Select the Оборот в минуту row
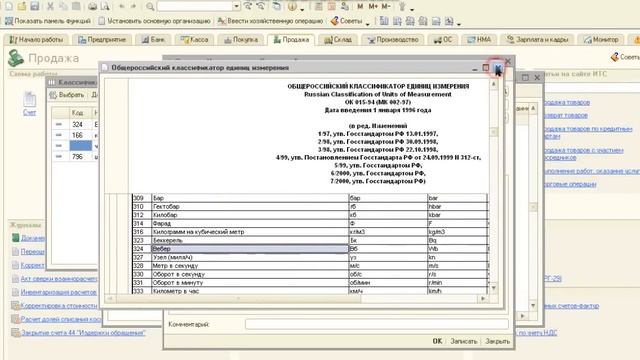 pyautogui.click(x=309, y=282)
